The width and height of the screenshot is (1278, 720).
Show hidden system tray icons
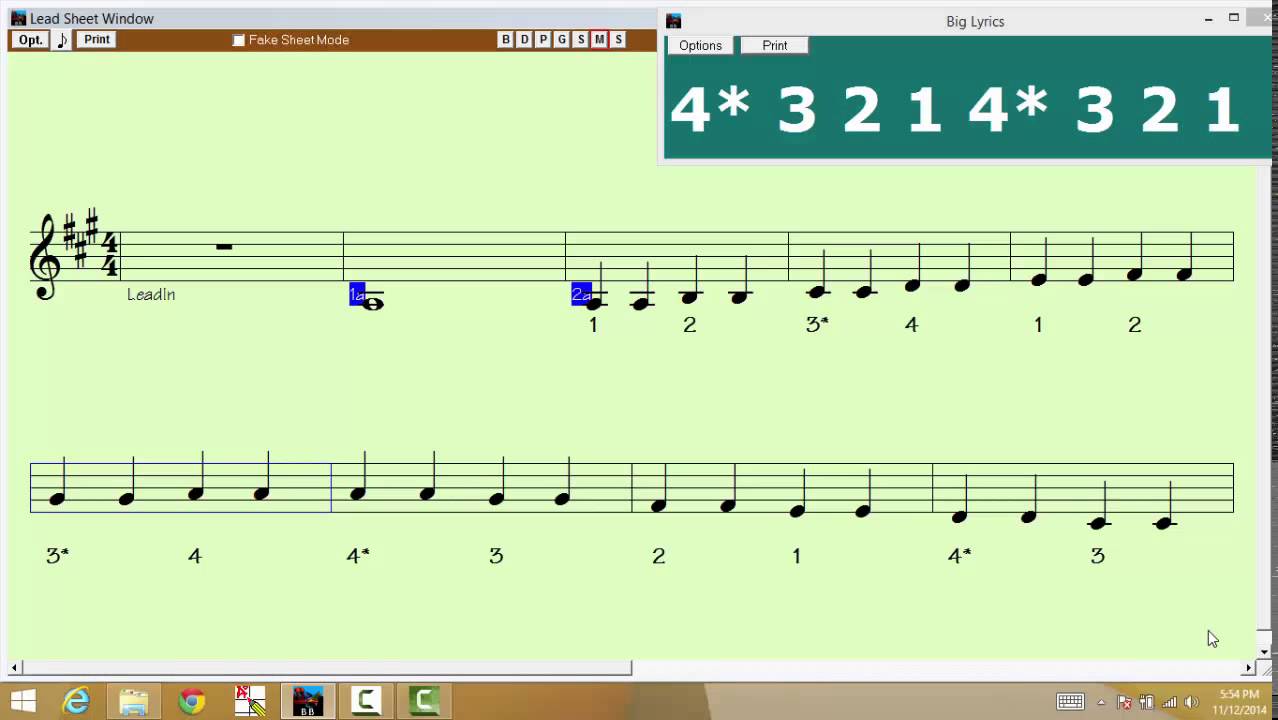click(1101, 702)
